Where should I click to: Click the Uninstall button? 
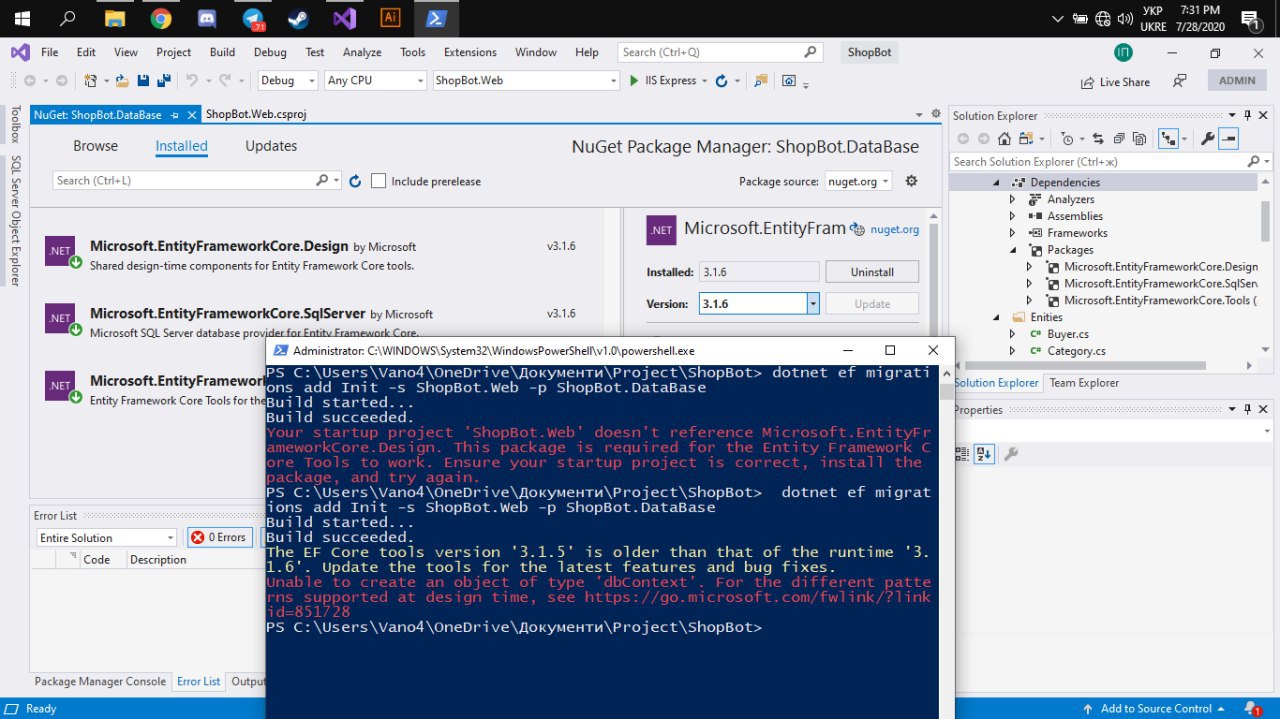tap(872, 272)
